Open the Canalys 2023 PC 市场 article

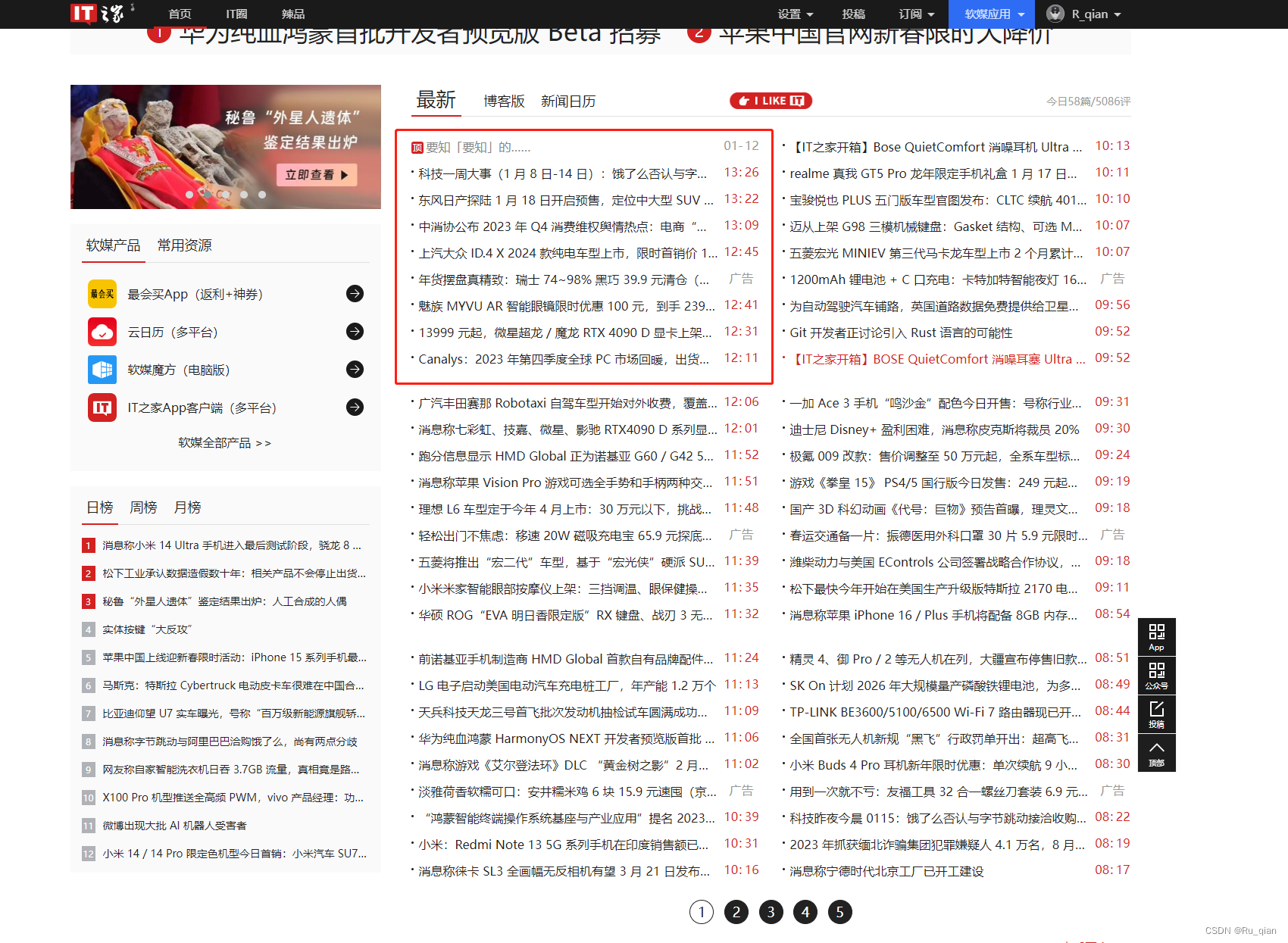pyautogui.click(x=564, y=360)
